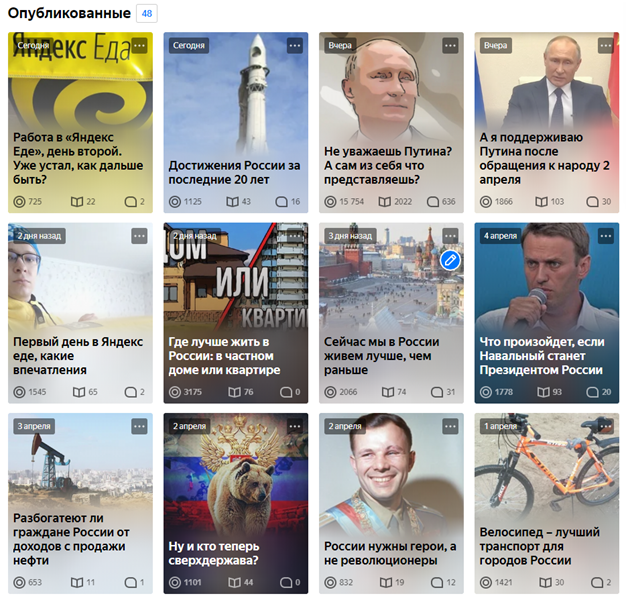The image size is (628, 600).
Task: Click the blue pencil edit icon on Red Square card
Action: (450, 261)
